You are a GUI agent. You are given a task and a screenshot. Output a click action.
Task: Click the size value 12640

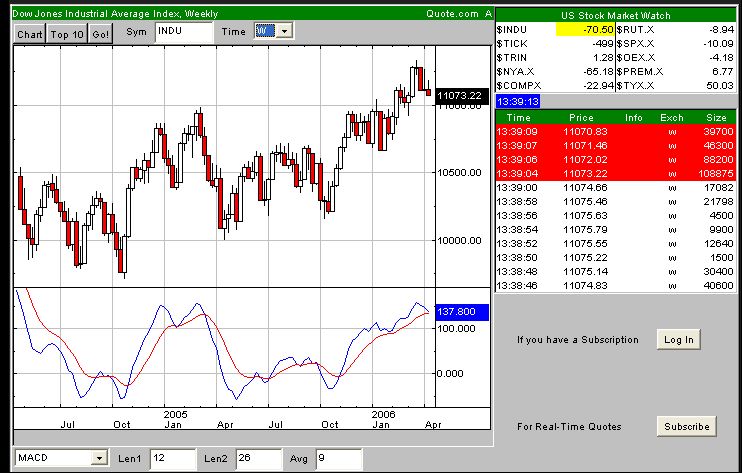[718, 244]
